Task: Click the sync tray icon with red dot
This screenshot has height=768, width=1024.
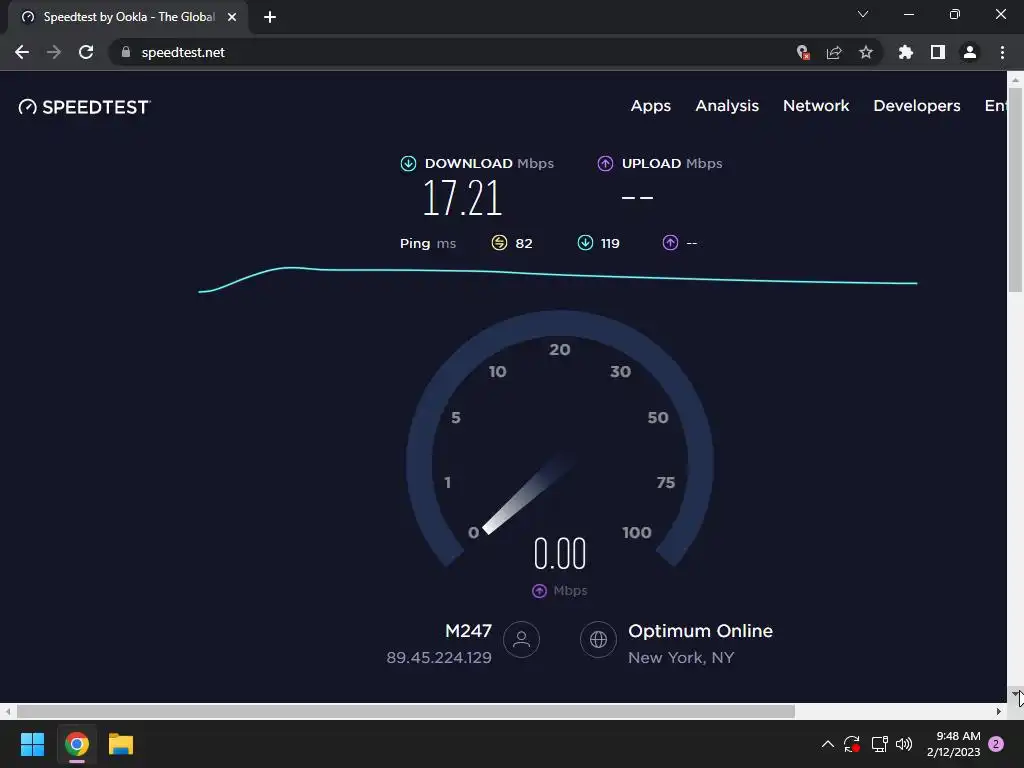Action: coord(852,744)
